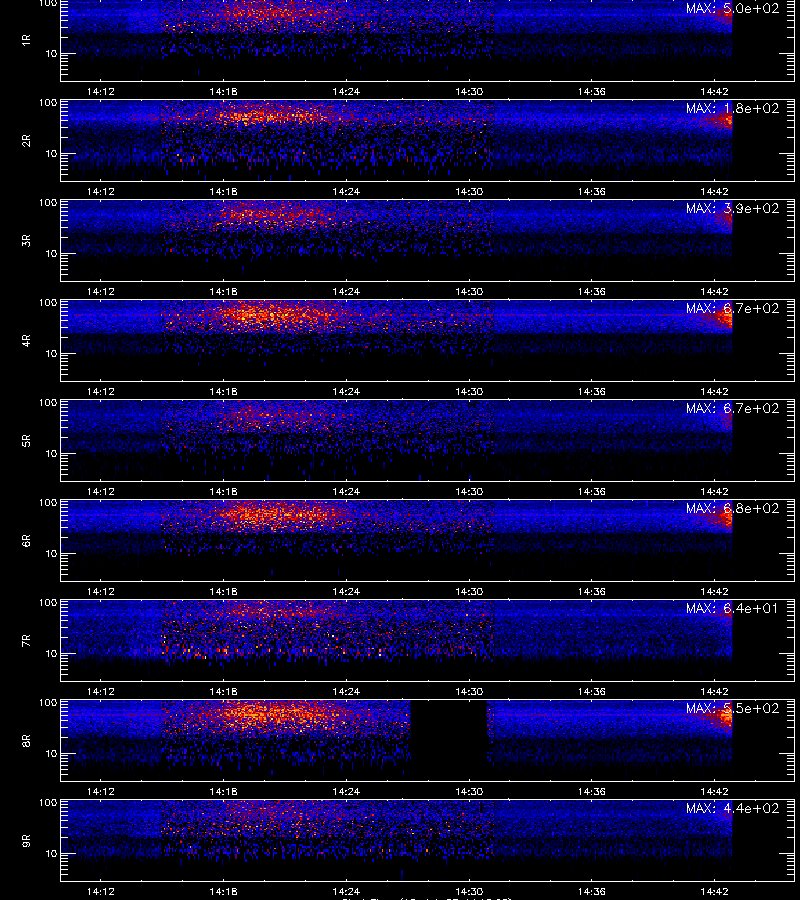
Task: Click the 14:12 time label below panel 1R
Action: [100, 91]
